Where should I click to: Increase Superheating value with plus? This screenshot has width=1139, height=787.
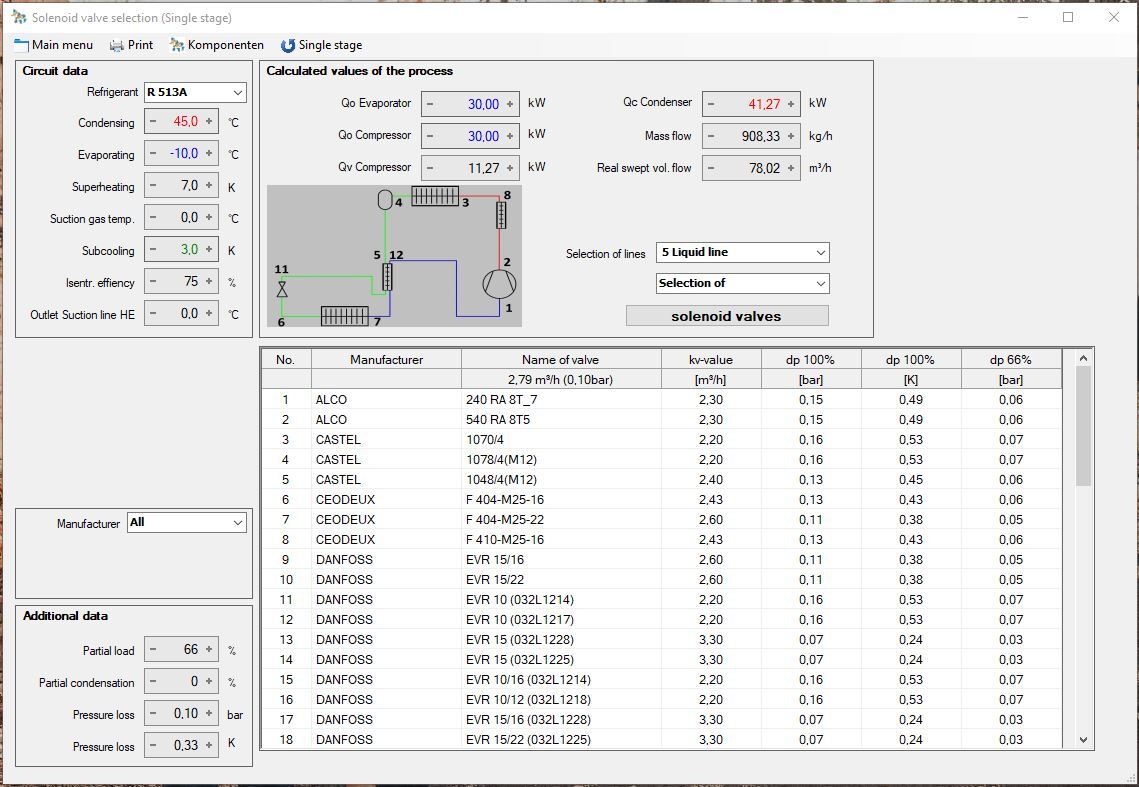(x=209, y=185)
